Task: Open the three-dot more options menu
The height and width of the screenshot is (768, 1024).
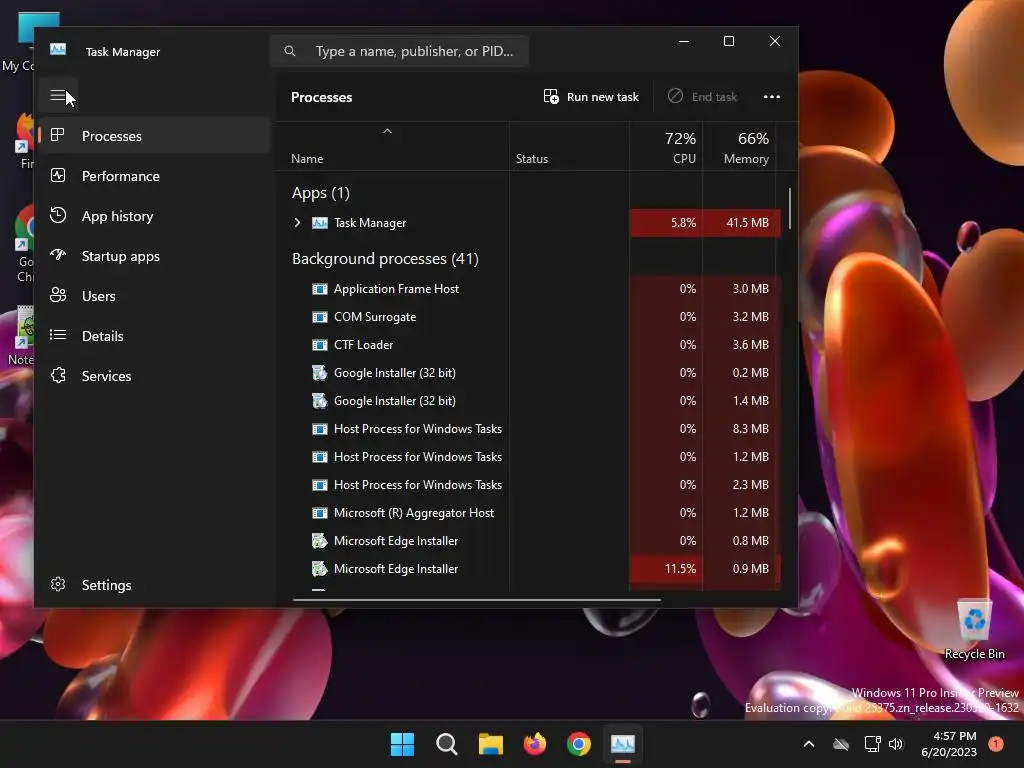Action: pyautogui.click(x=772, y=97)
